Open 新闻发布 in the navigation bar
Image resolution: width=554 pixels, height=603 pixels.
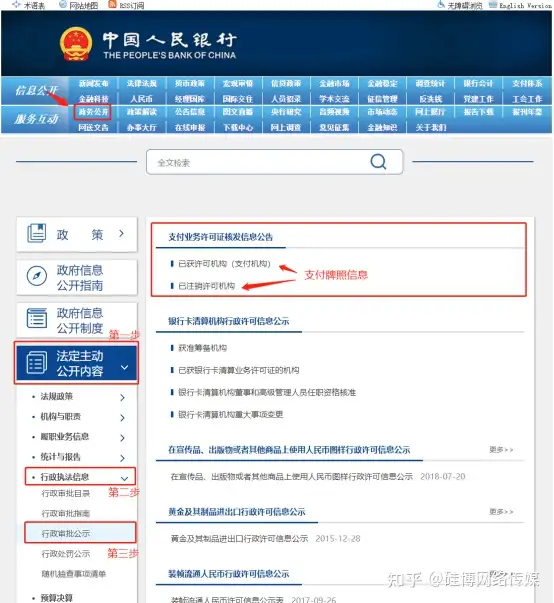[x=93, y=83]
